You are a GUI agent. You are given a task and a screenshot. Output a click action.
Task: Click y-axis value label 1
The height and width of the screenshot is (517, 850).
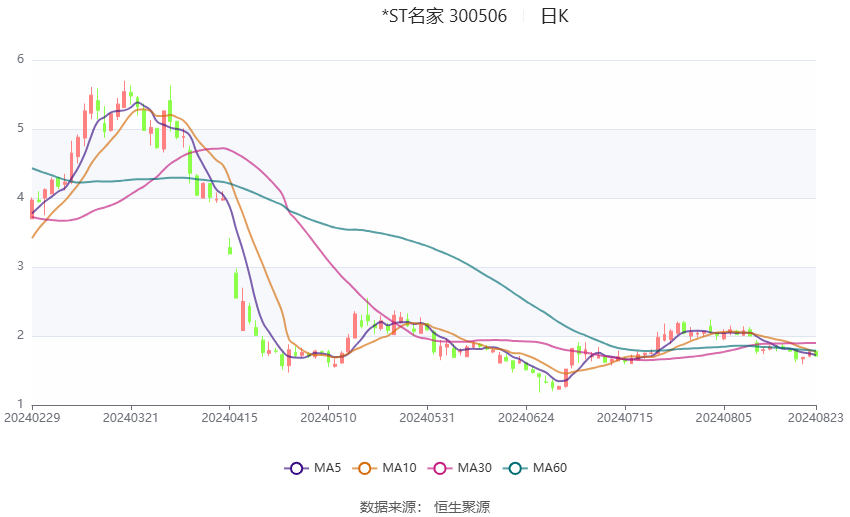click(x=21, y=404)
